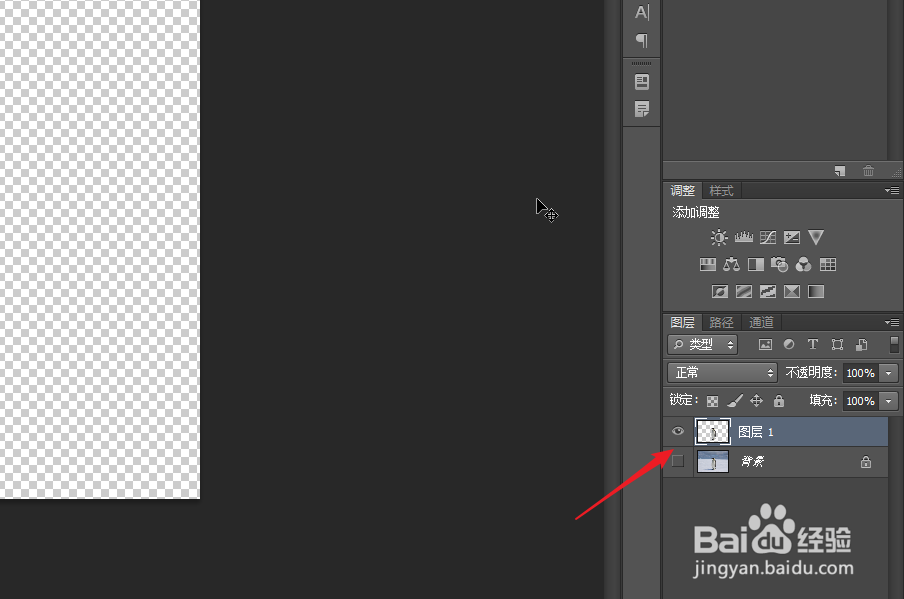The width and height of the screenshot is (904, 599).
Task: Add a Vibrance adjustment
Action: tap(816, 237)
